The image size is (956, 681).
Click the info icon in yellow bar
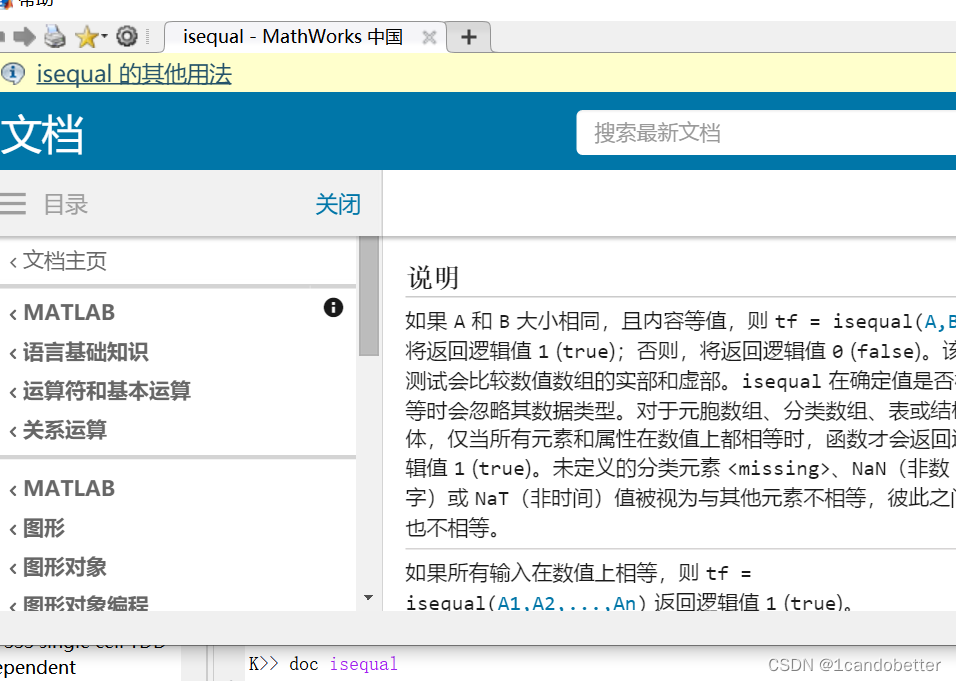(x=13, y=74)
